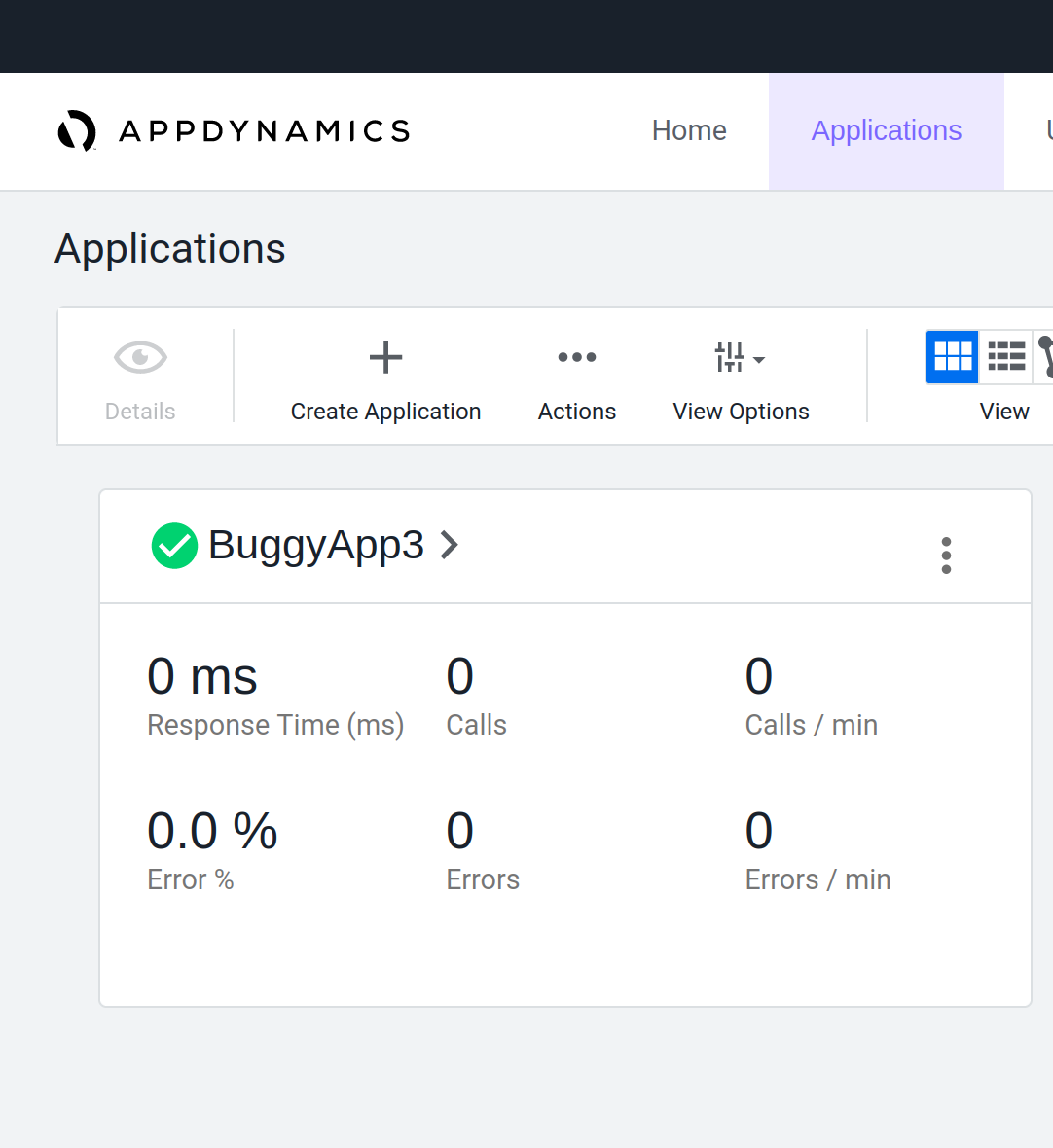Click the BuggyApp3 green health status icon
The image size is (1053, 1148).
click(174, 546)
